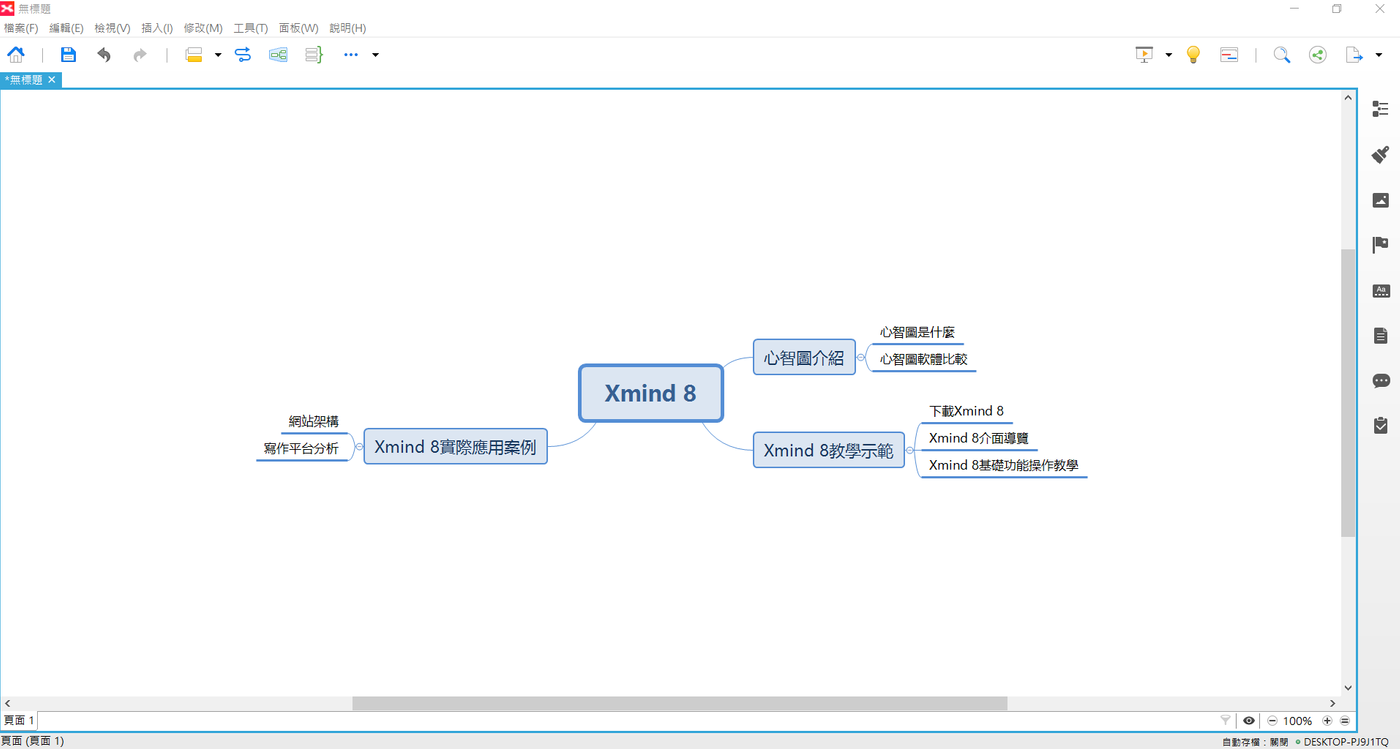Open the 面板(W) menu
This screenshot has width=1400, height=749.
(x=298, y=28)
